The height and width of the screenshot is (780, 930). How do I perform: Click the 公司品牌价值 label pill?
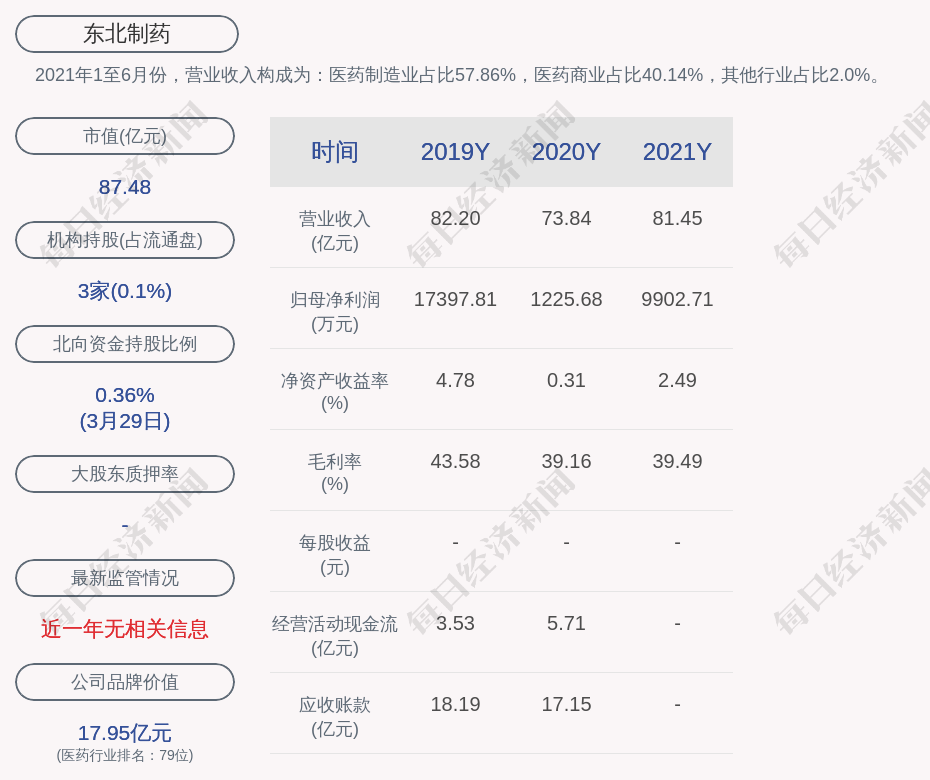pos(125,682)
